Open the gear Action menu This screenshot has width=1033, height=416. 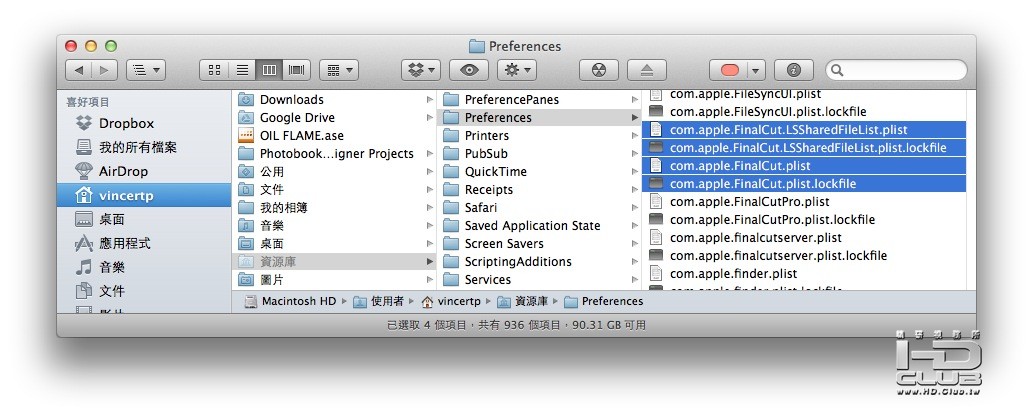coord(516,70)
